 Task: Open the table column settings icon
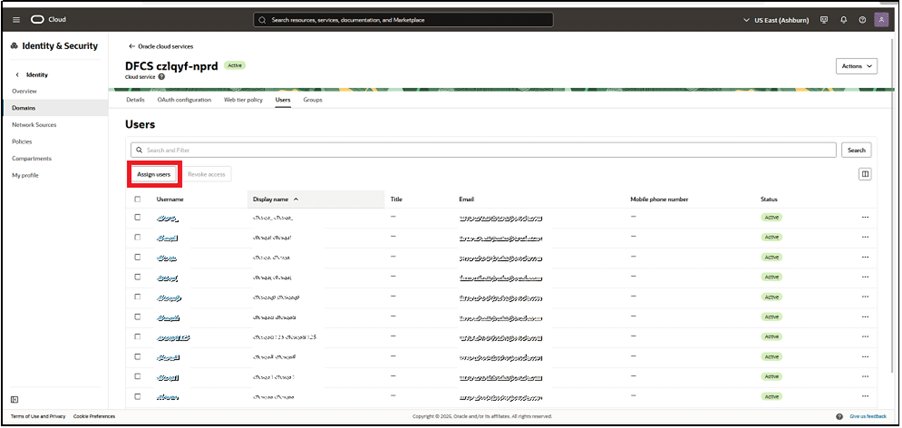click(x=865, y=174)
